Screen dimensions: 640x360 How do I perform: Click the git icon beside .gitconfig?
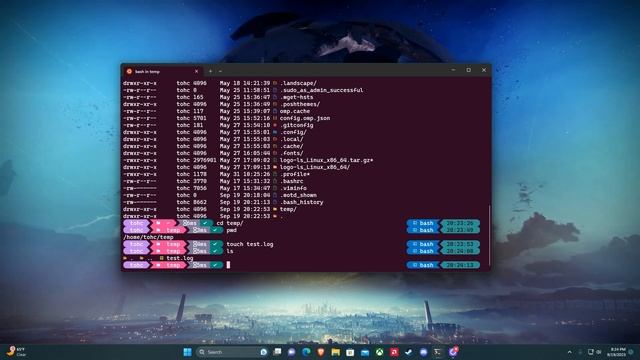(x=275, y=125)
